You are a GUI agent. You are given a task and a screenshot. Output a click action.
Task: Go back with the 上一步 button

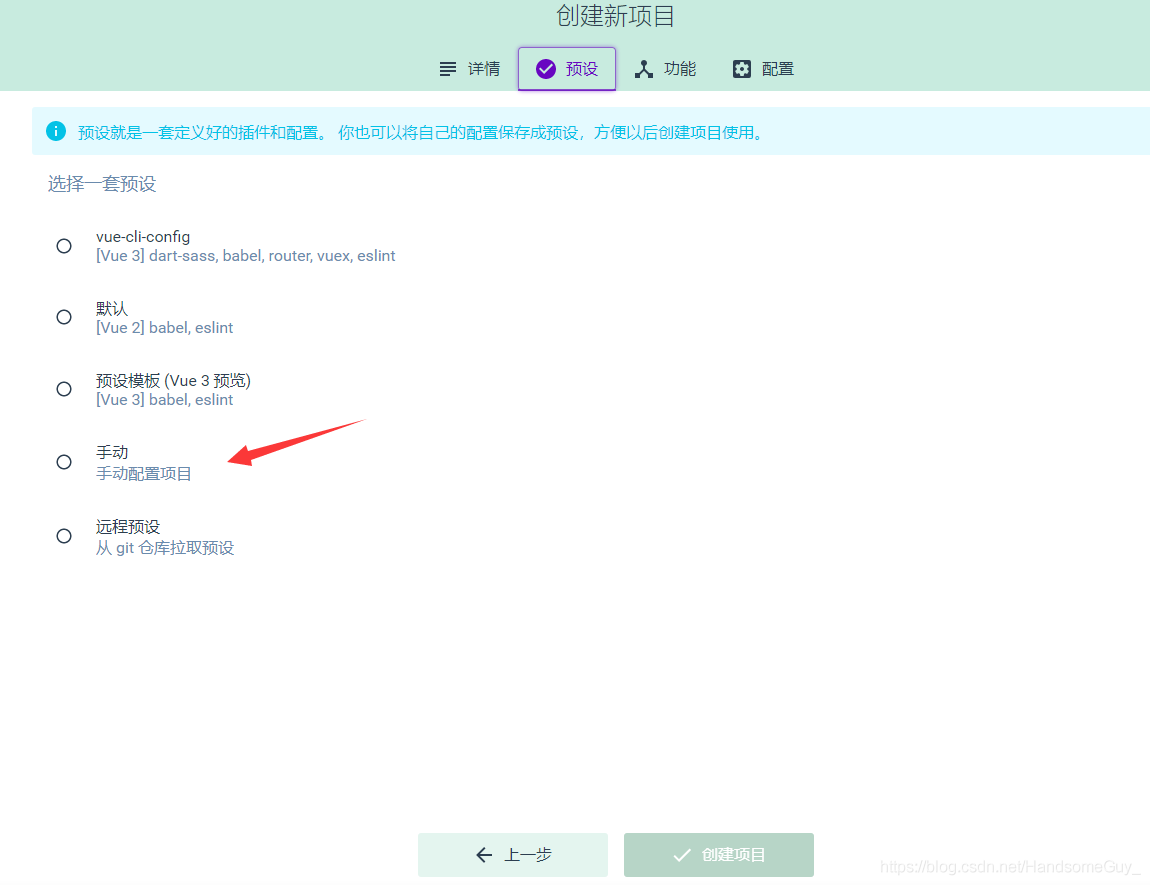513,855
